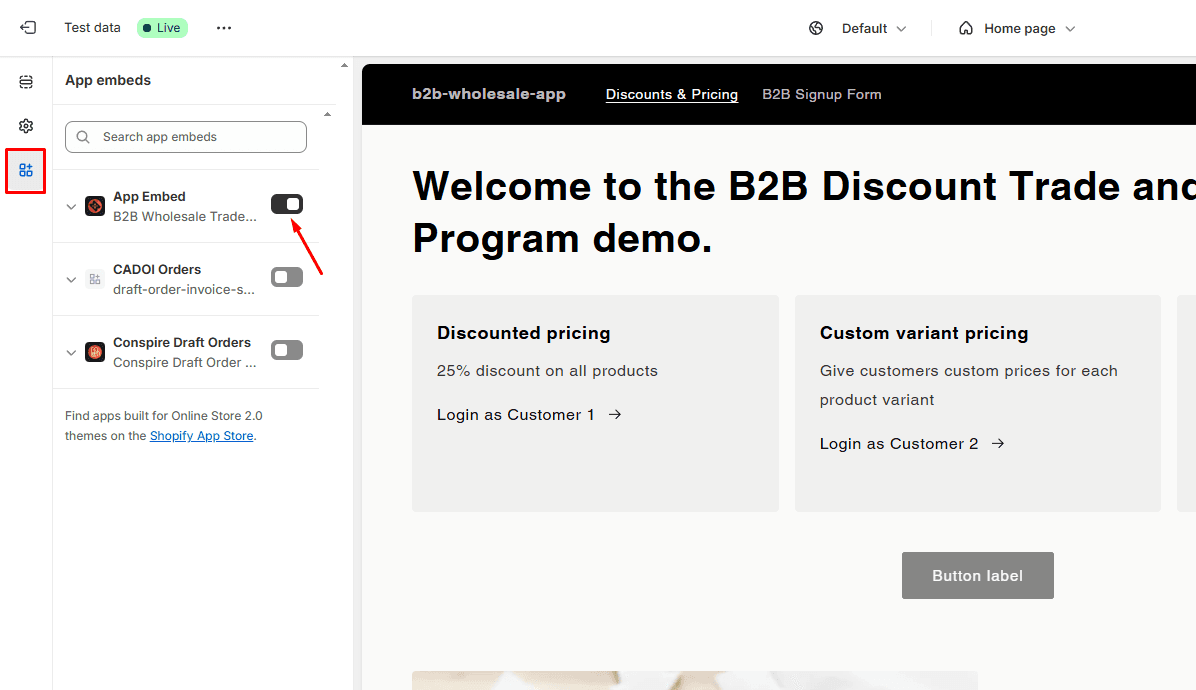
Task: Open the Default market dropdown
Action: click(874, 28)
